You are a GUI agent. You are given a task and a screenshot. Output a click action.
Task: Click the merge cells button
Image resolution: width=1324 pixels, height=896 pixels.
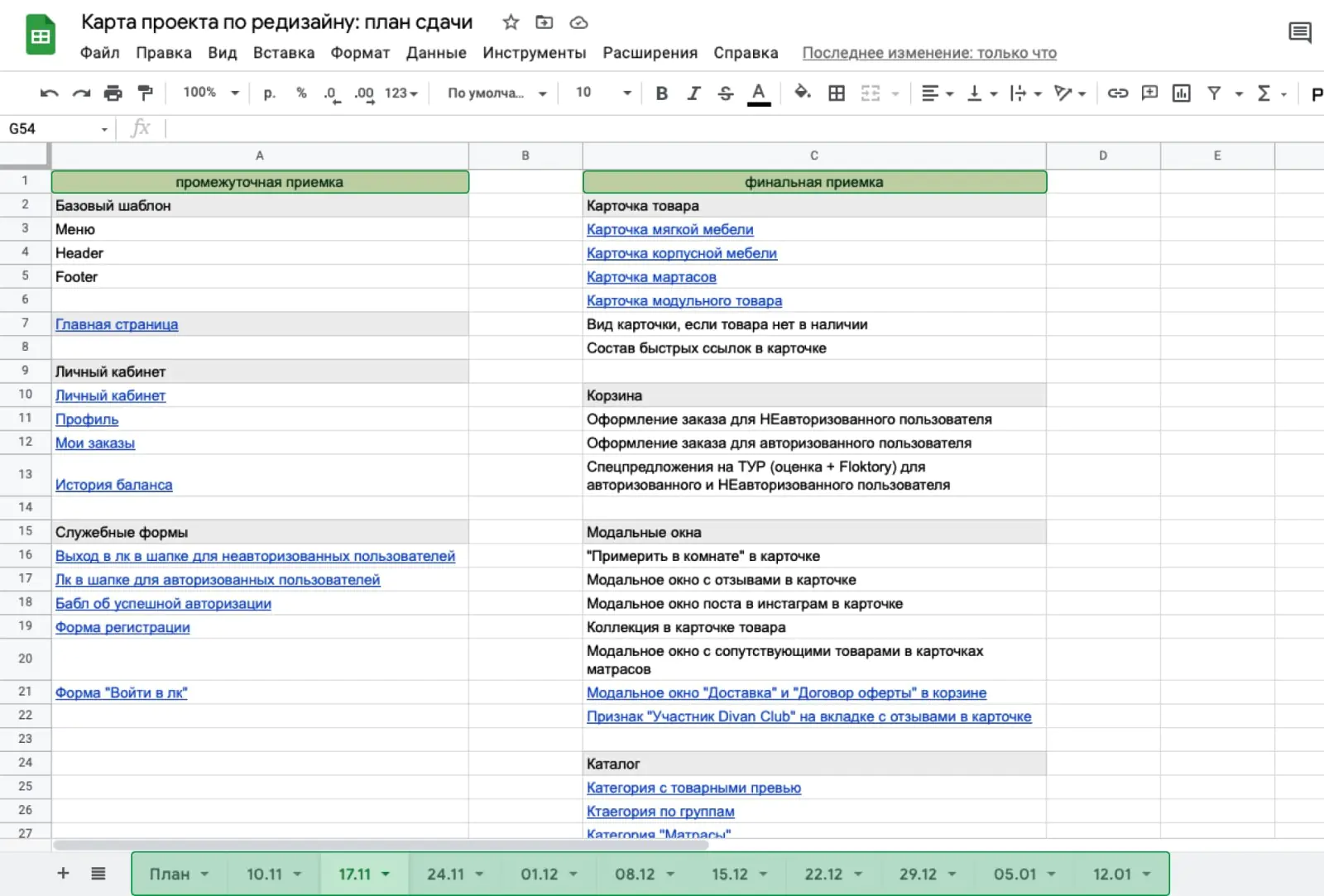point(871,93)
